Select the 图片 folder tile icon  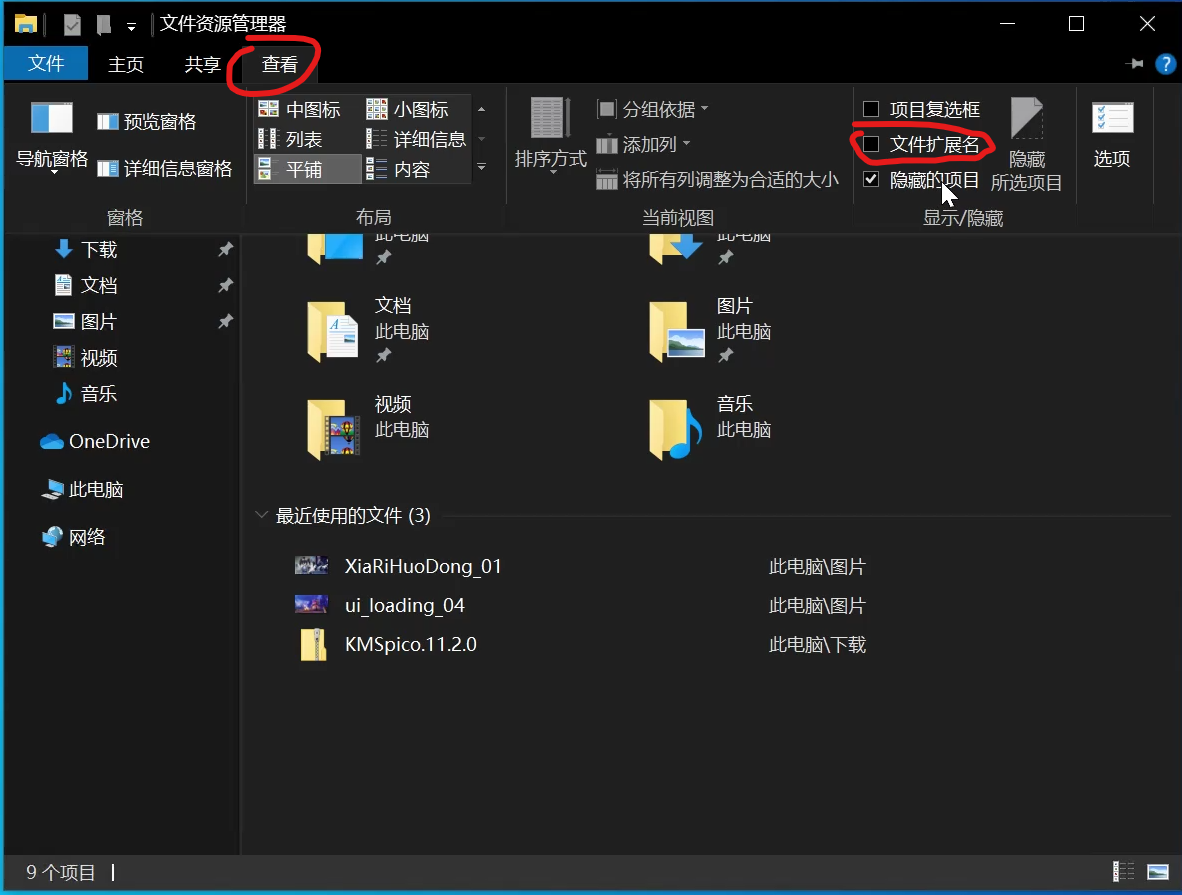tap(676, 331)
